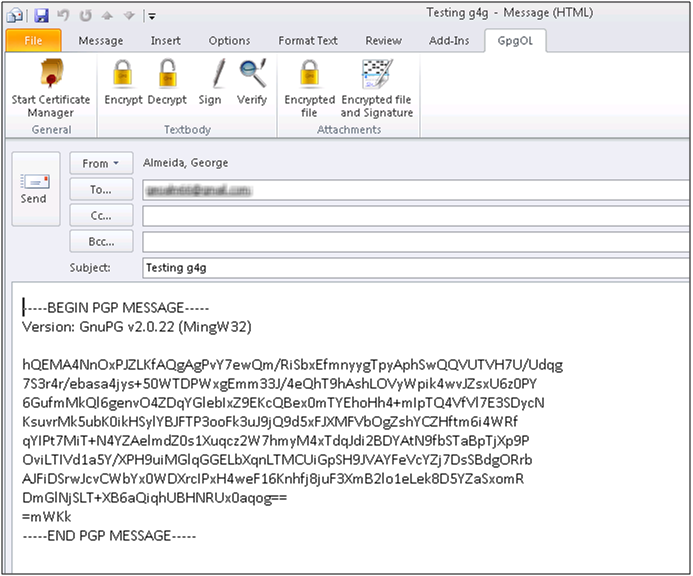Click into the Cc input field

pyautogui.click(x=415, y=216)
